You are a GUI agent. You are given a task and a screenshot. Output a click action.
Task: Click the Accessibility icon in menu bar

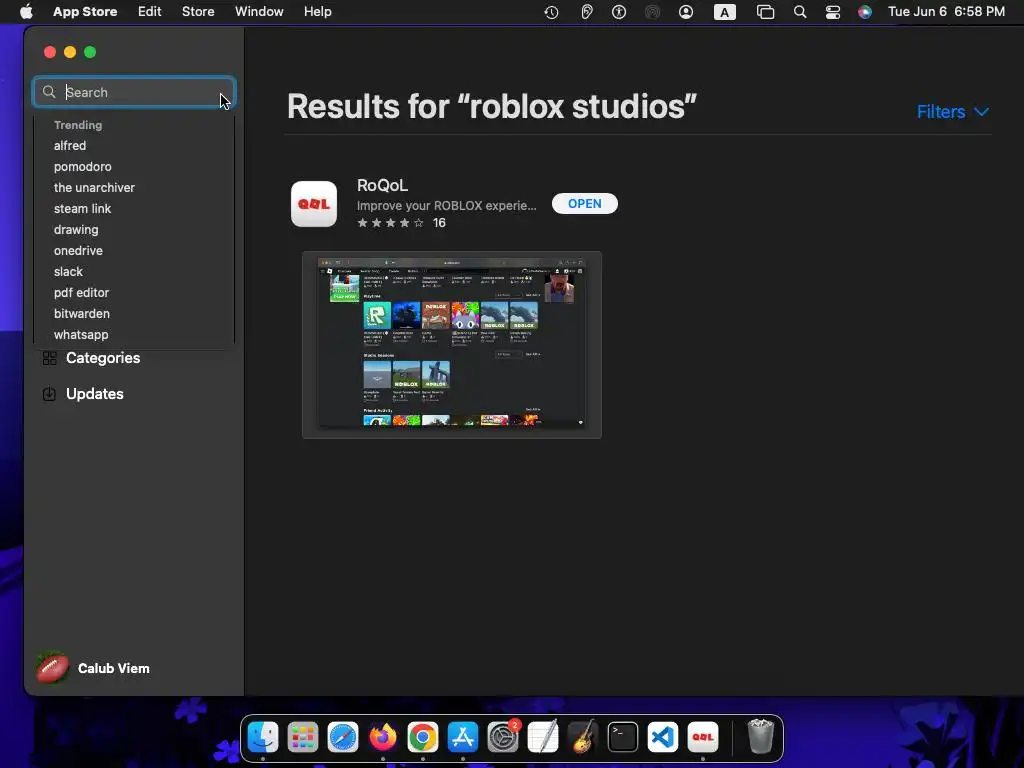(619, 12)
